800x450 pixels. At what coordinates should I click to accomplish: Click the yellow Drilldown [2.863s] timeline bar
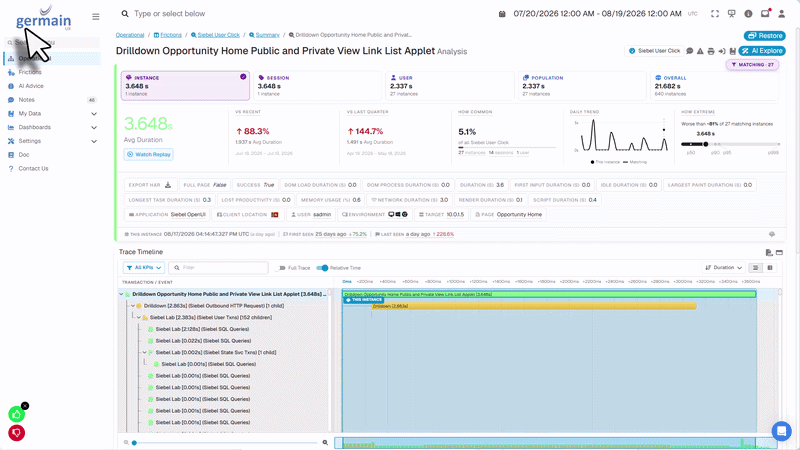point(534,306)
